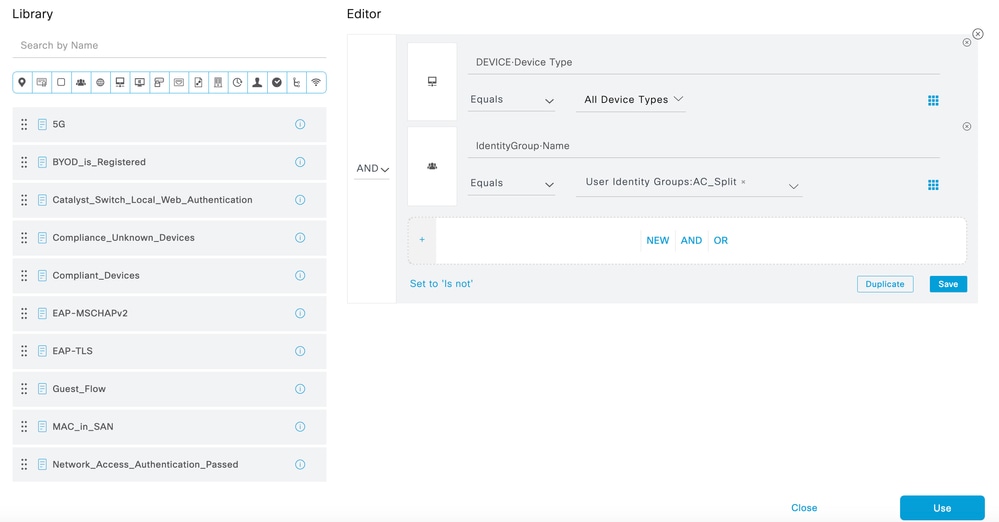Viewport: 999px width, 522px height.
Task: Select the Guest_Flow library condition
Action: [x=169, y=389]
